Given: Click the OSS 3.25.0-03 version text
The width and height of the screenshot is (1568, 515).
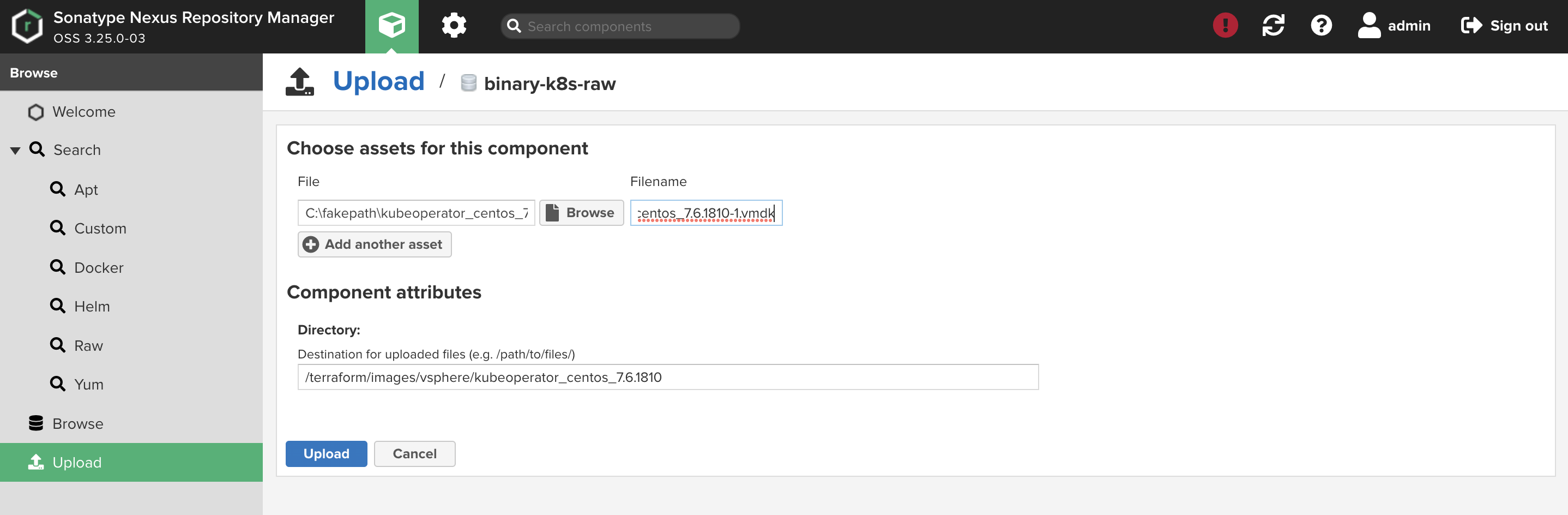Looking at the screenshot, I should (99, 38).
